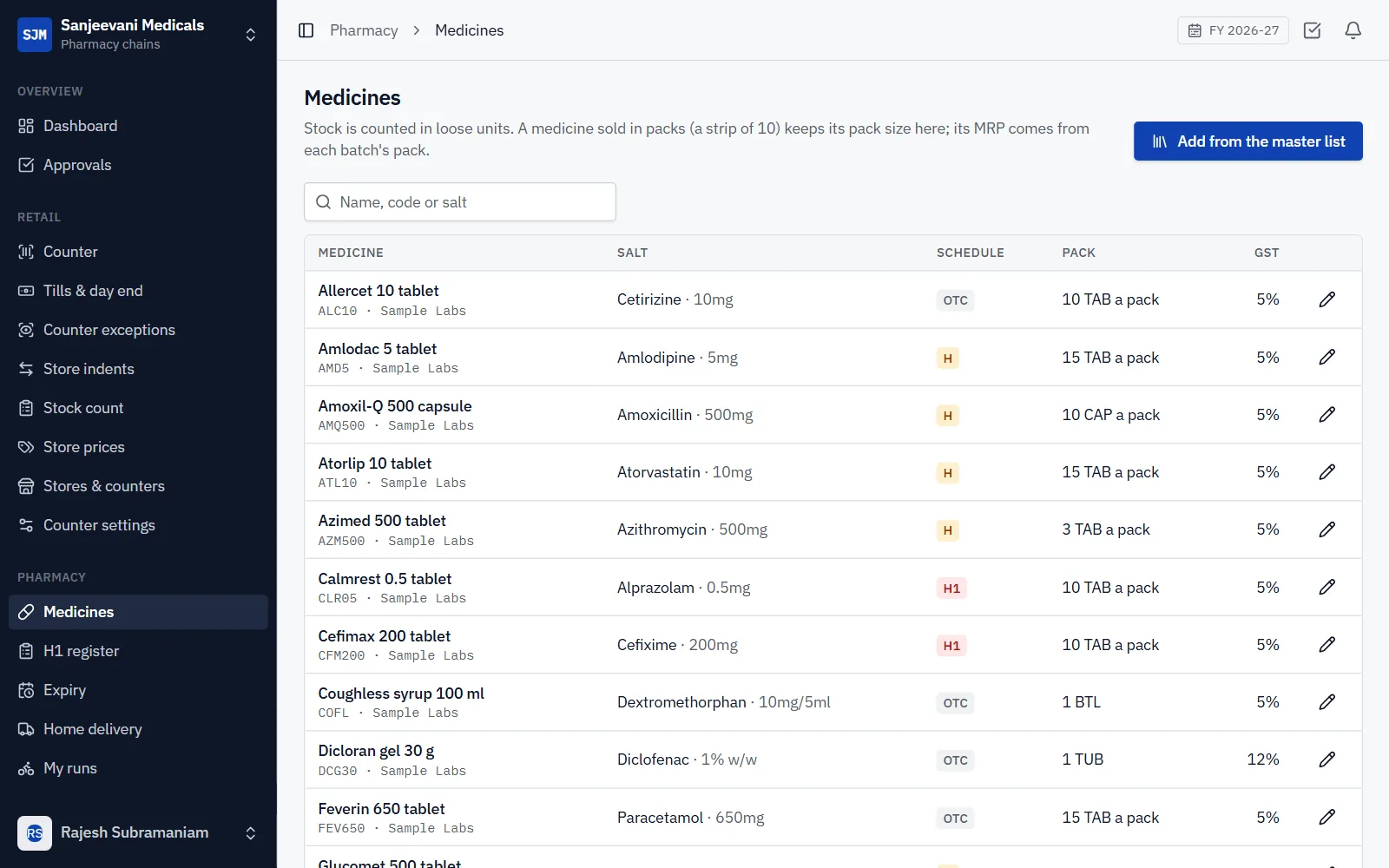Open the Counter section
This screenshot has width=1389, height=868.
coord(138,252)
